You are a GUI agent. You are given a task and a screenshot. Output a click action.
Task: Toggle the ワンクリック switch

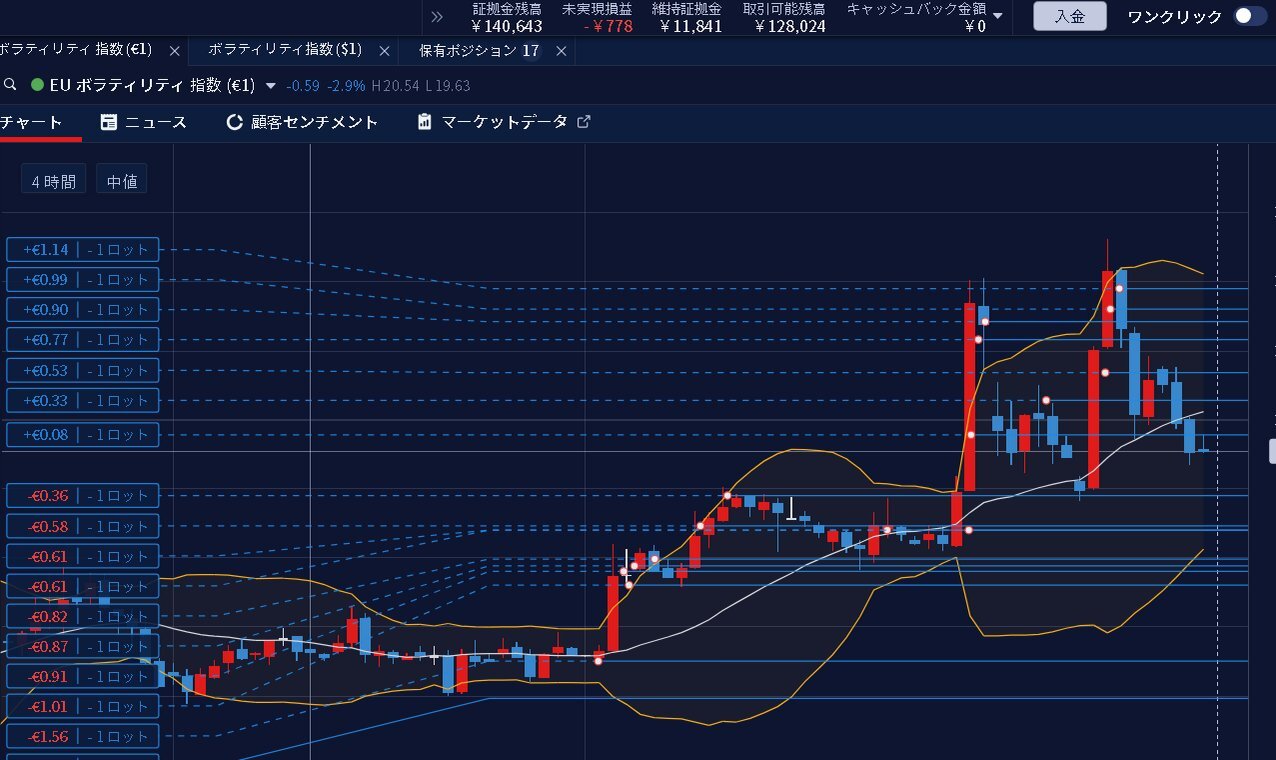(x=1249, y=16)
